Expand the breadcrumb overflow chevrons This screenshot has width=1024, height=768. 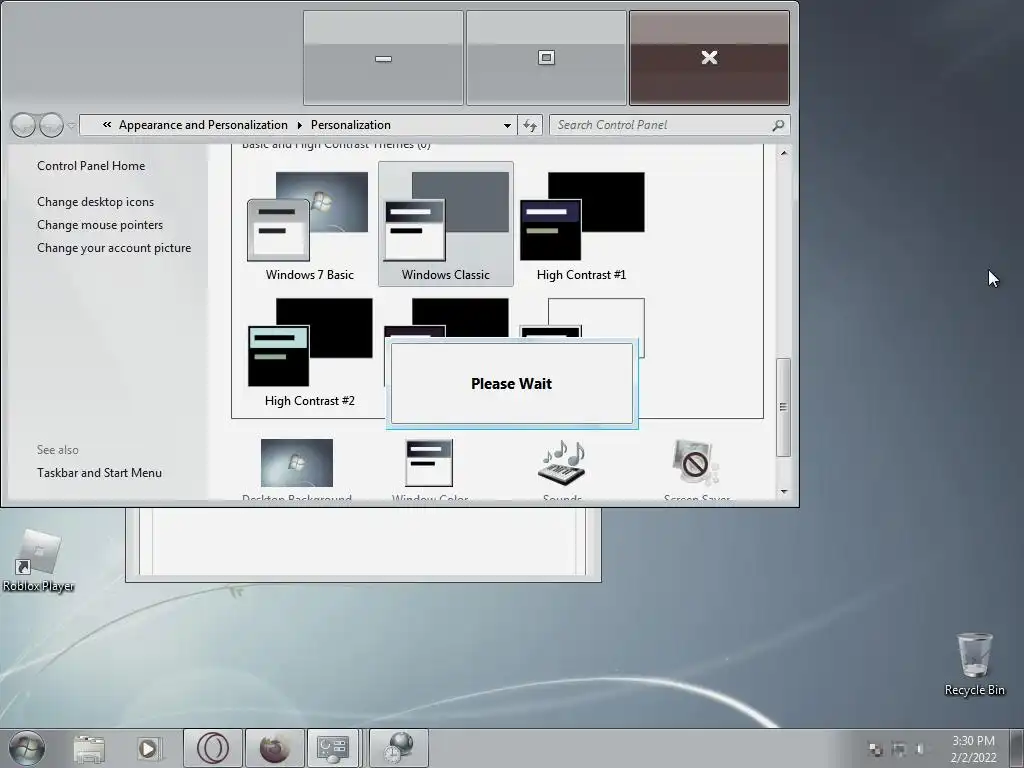tap(106, 125)
